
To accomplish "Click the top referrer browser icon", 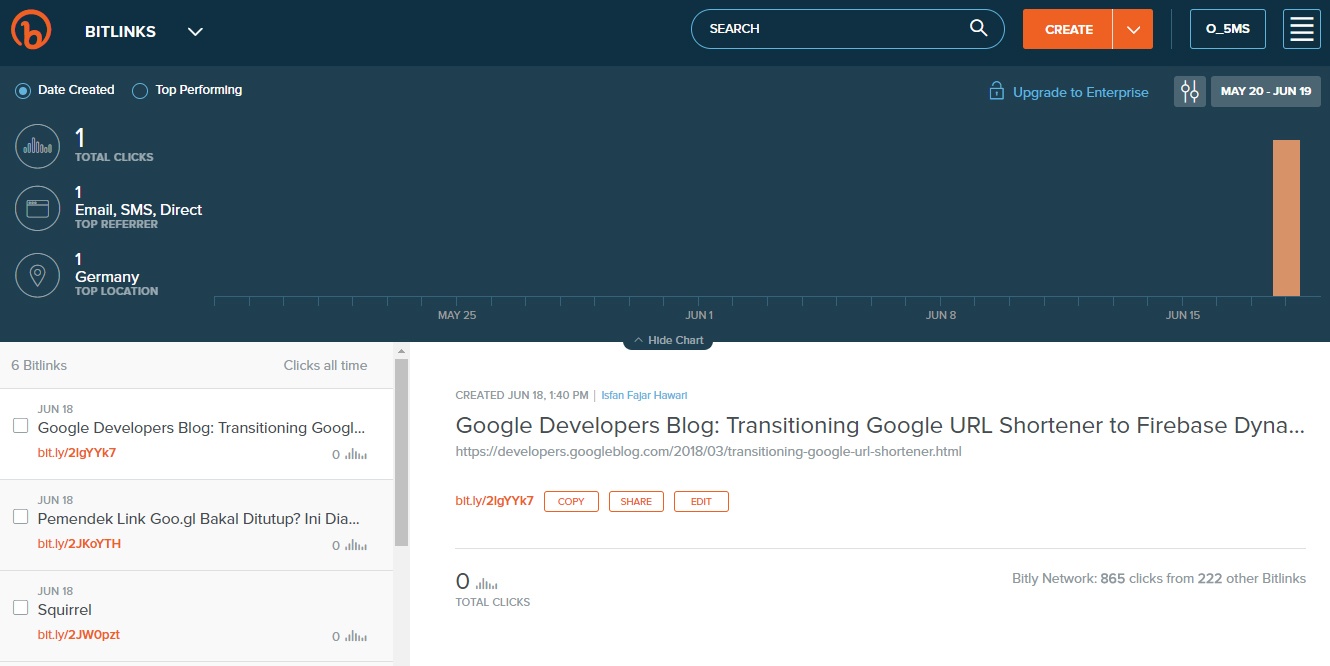I will tap(38, 209).
